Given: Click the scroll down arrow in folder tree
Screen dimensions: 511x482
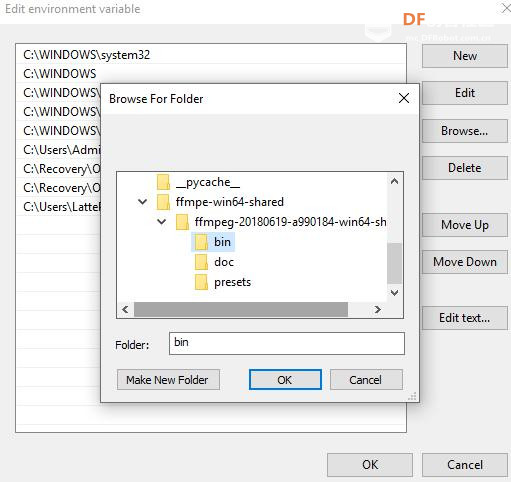Looking at the screenshot, I should point(395,293).
